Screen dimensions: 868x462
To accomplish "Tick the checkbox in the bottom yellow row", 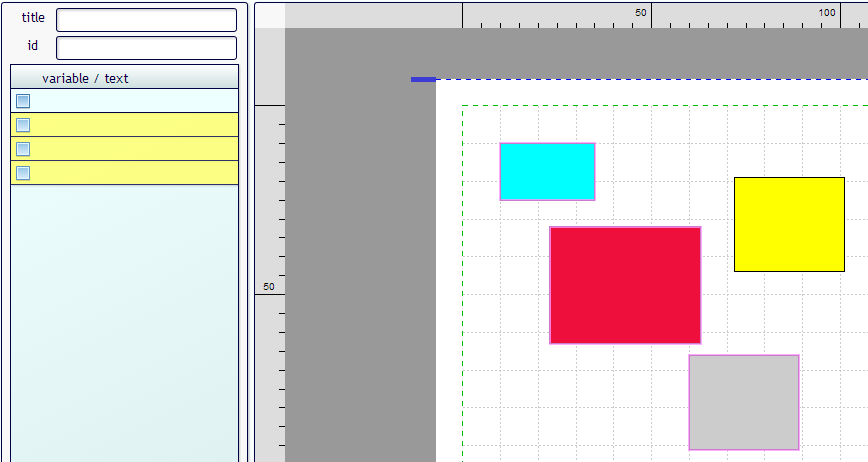I will point(23,173).
